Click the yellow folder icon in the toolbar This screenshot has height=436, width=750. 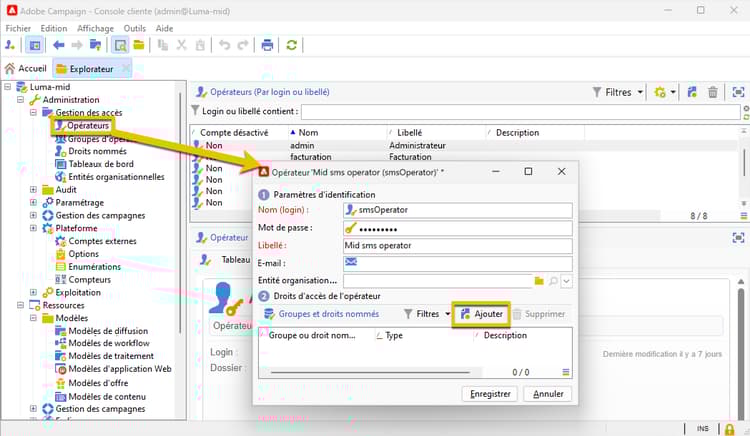pyautogui.click(x=139, y=45)
